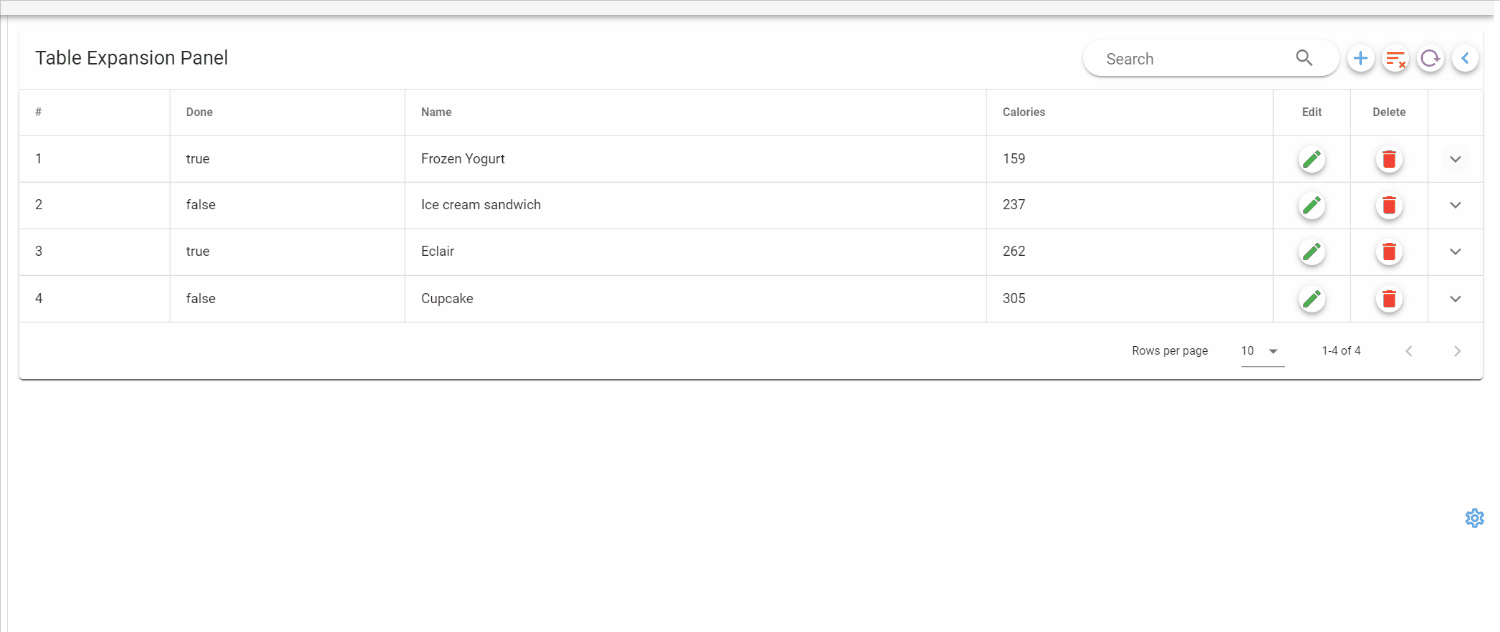
Task: Click the magnifier icon in the search box
Action: tap(1304, 58)
